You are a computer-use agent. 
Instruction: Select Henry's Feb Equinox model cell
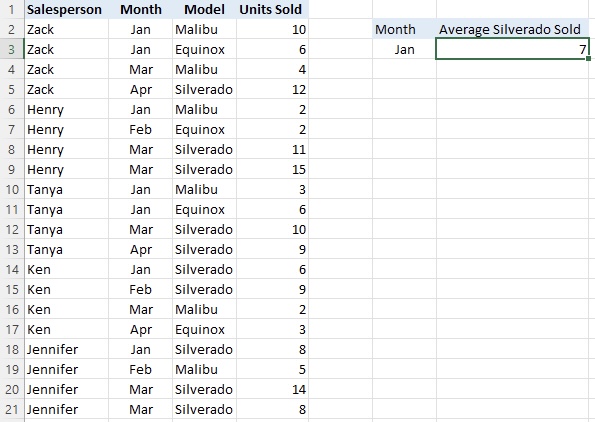[204, 129]
